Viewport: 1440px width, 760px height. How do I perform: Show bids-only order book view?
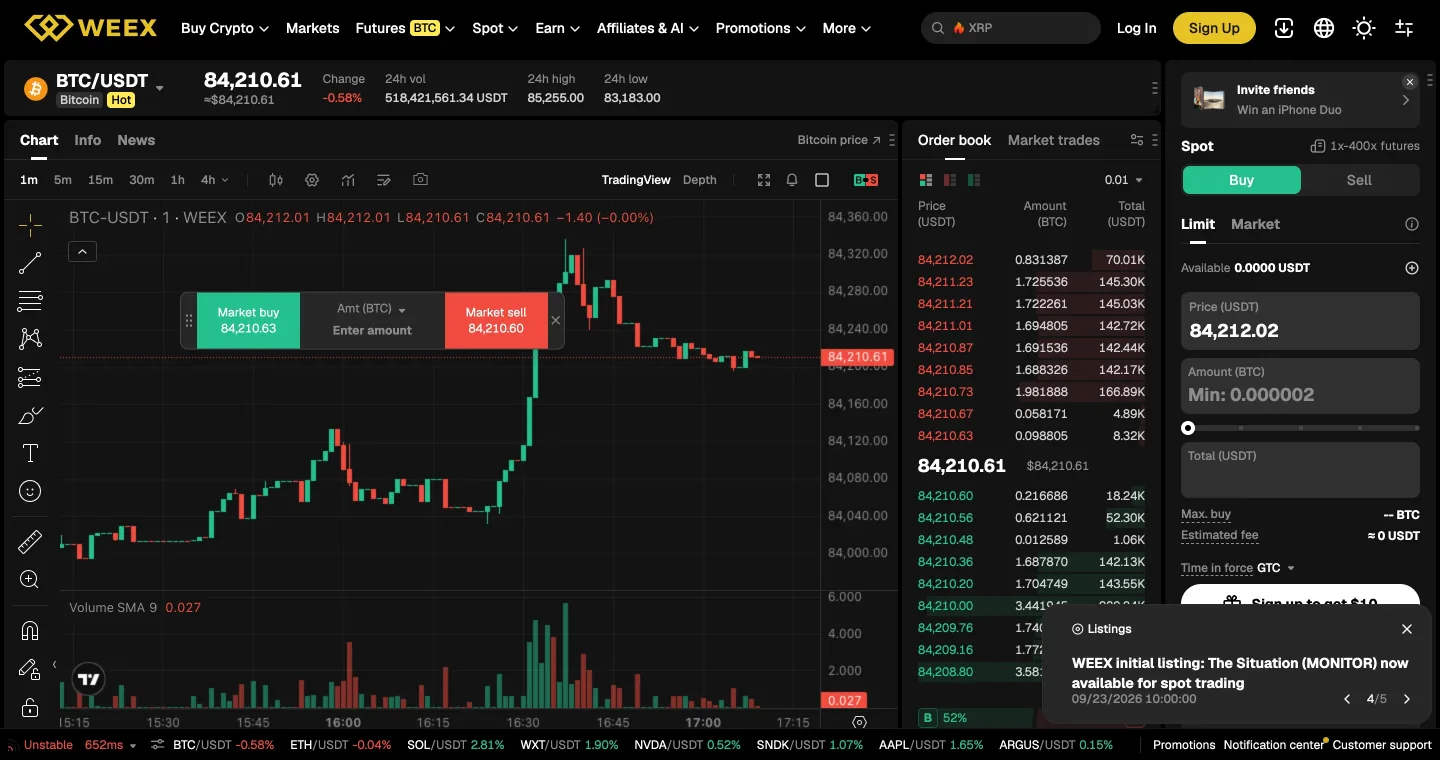(974, 180)
